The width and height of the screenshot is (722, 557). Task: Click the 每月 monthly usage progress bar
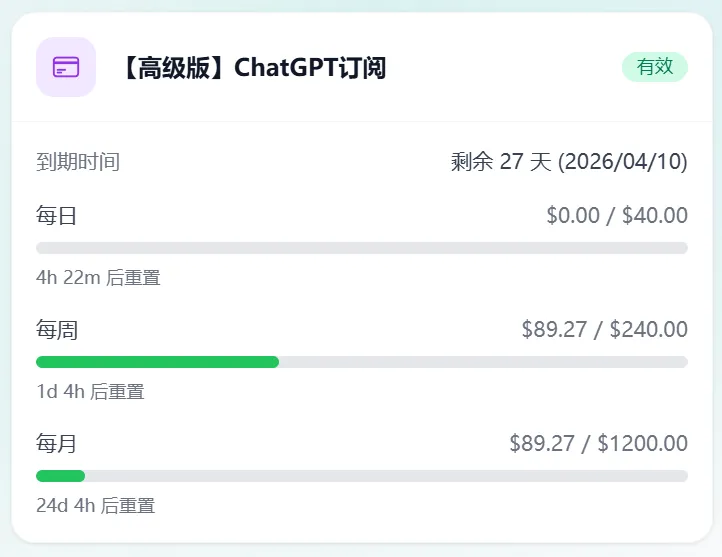[361, 476]
